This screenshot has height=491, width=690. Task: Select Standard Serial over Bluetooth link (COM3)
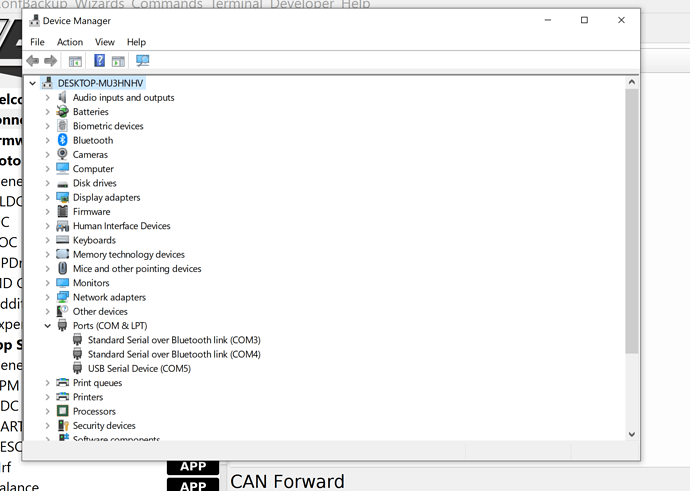click(174, 340)
